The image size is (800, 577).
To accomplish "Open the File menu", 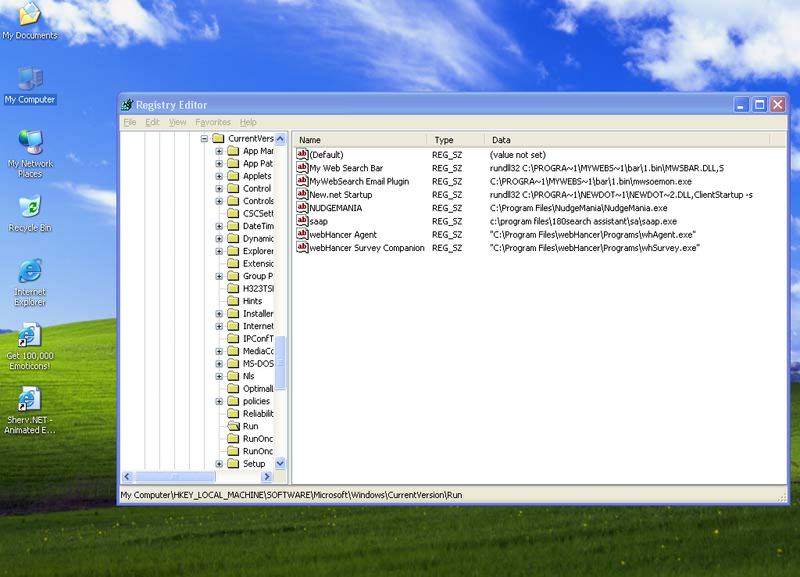I will [x=130, y=122].
